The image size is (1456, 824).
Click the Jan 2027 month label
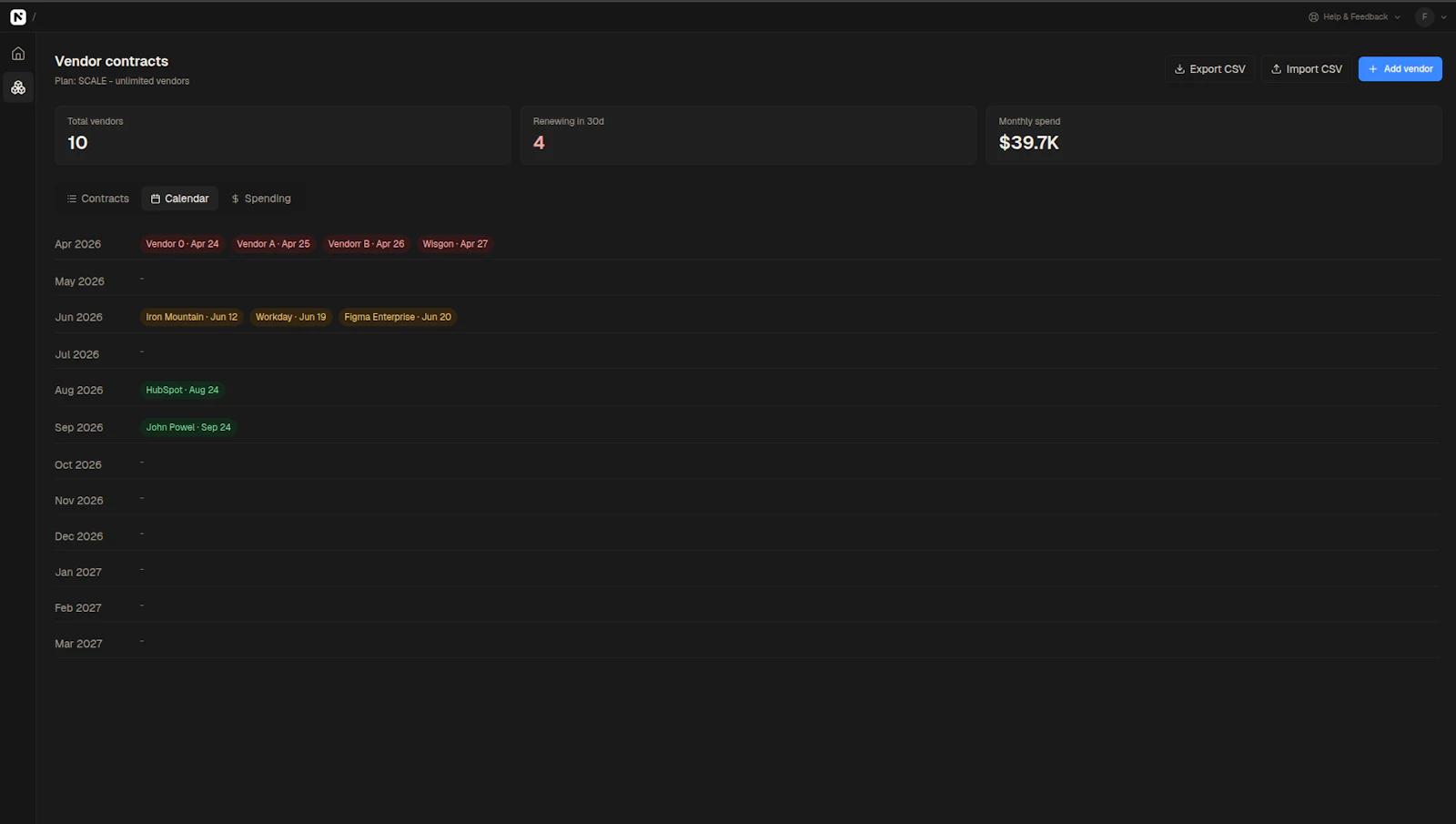click(77, 572)
